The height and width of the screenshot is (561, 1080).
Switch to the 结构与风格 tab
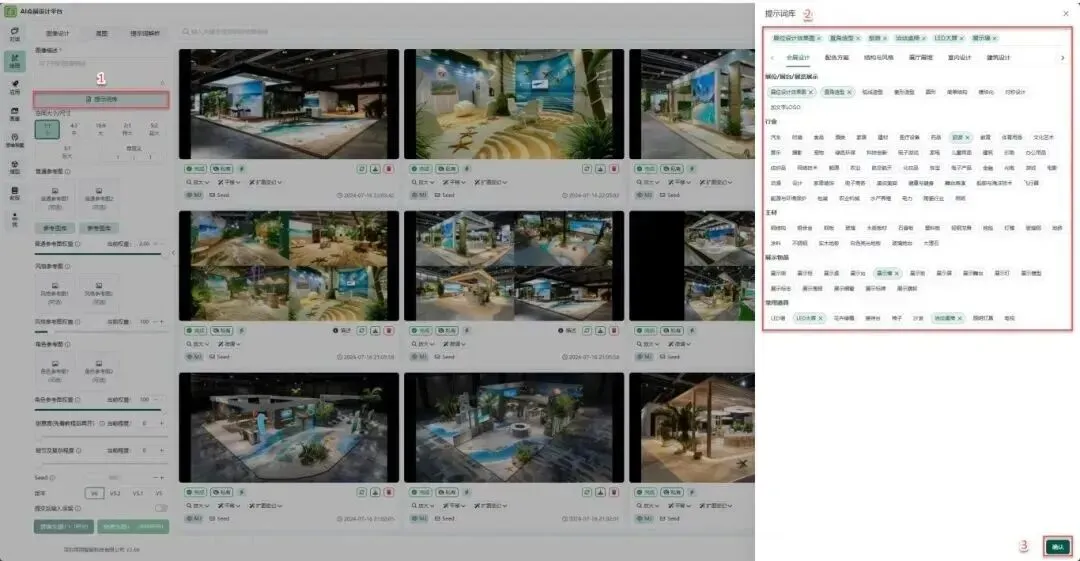pos(878,58)
